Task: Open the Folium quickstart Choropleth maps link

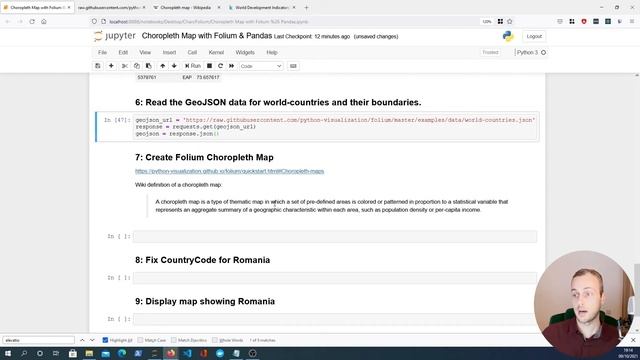Action: (x=229, y=171)
